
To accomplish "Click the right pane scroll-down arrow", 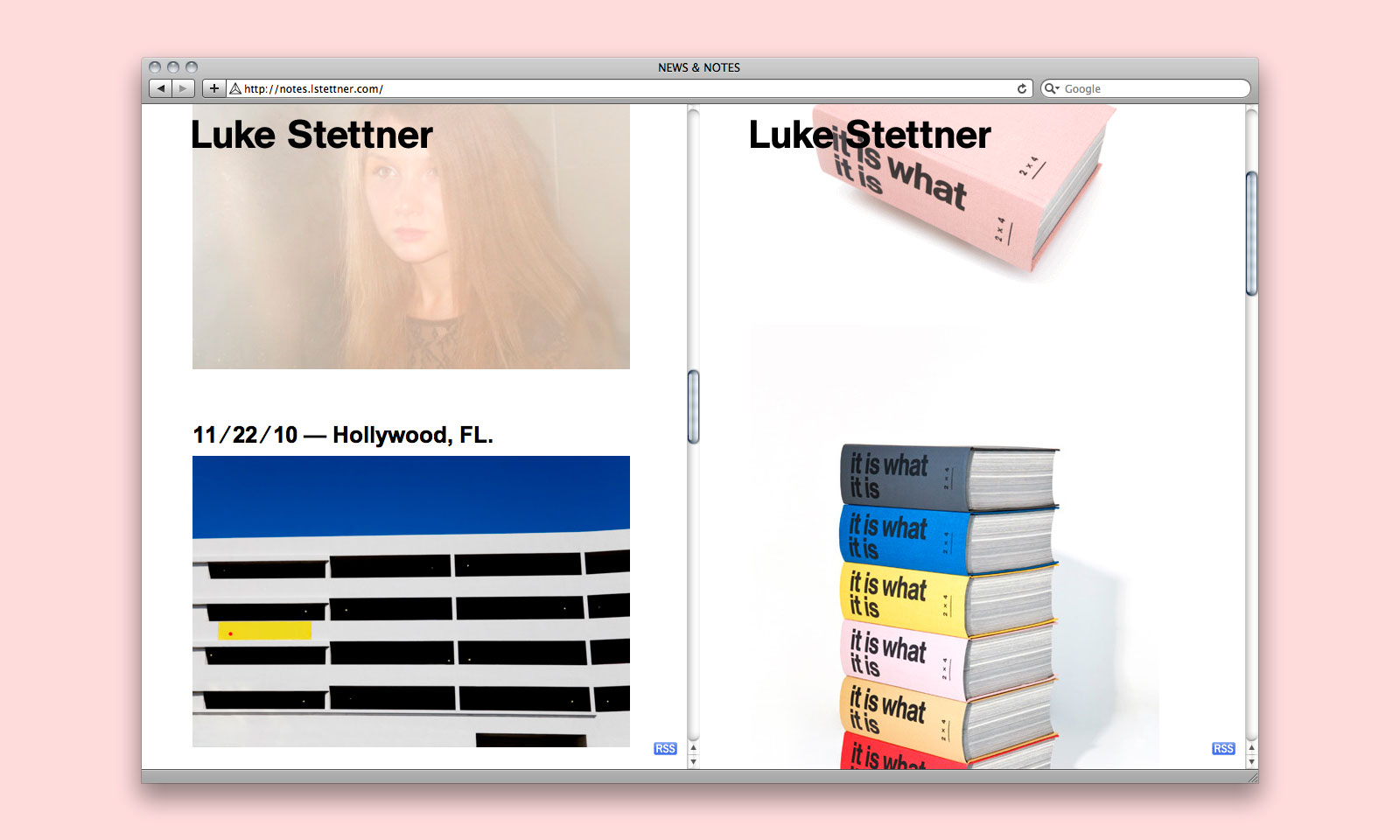I will click(1251, 762).
